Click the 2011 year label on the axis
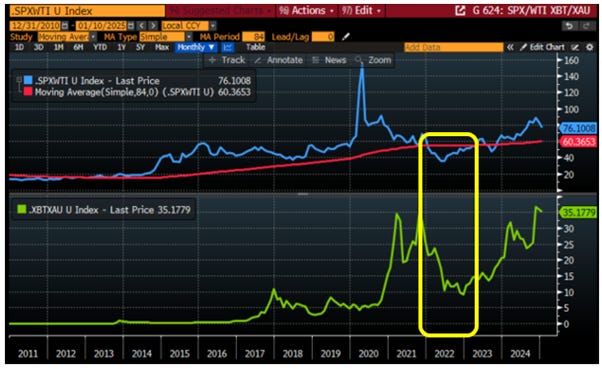 (28, 353)
